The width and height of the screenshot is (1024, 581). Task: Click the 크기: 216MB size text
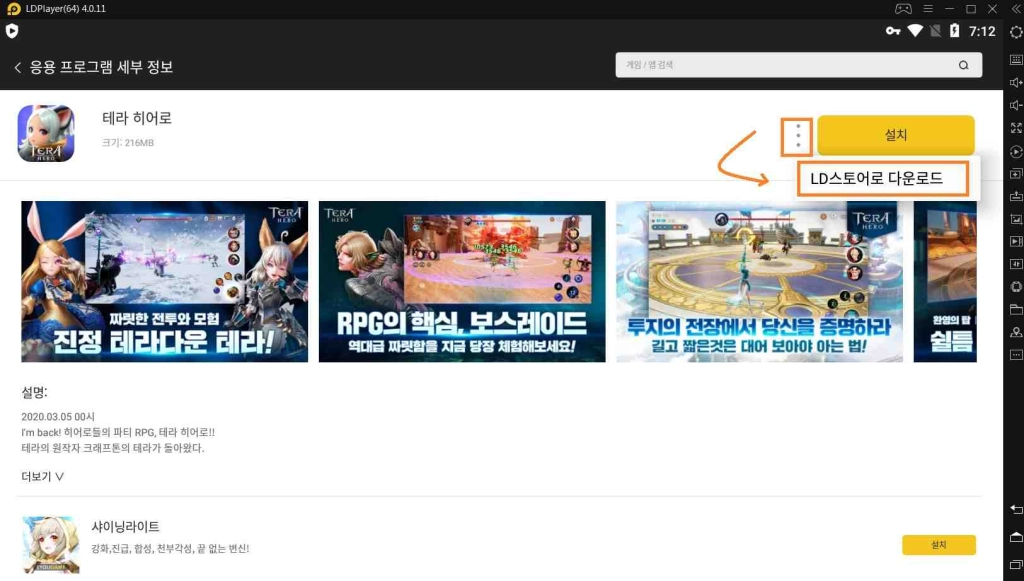click(x=128, y=143)
